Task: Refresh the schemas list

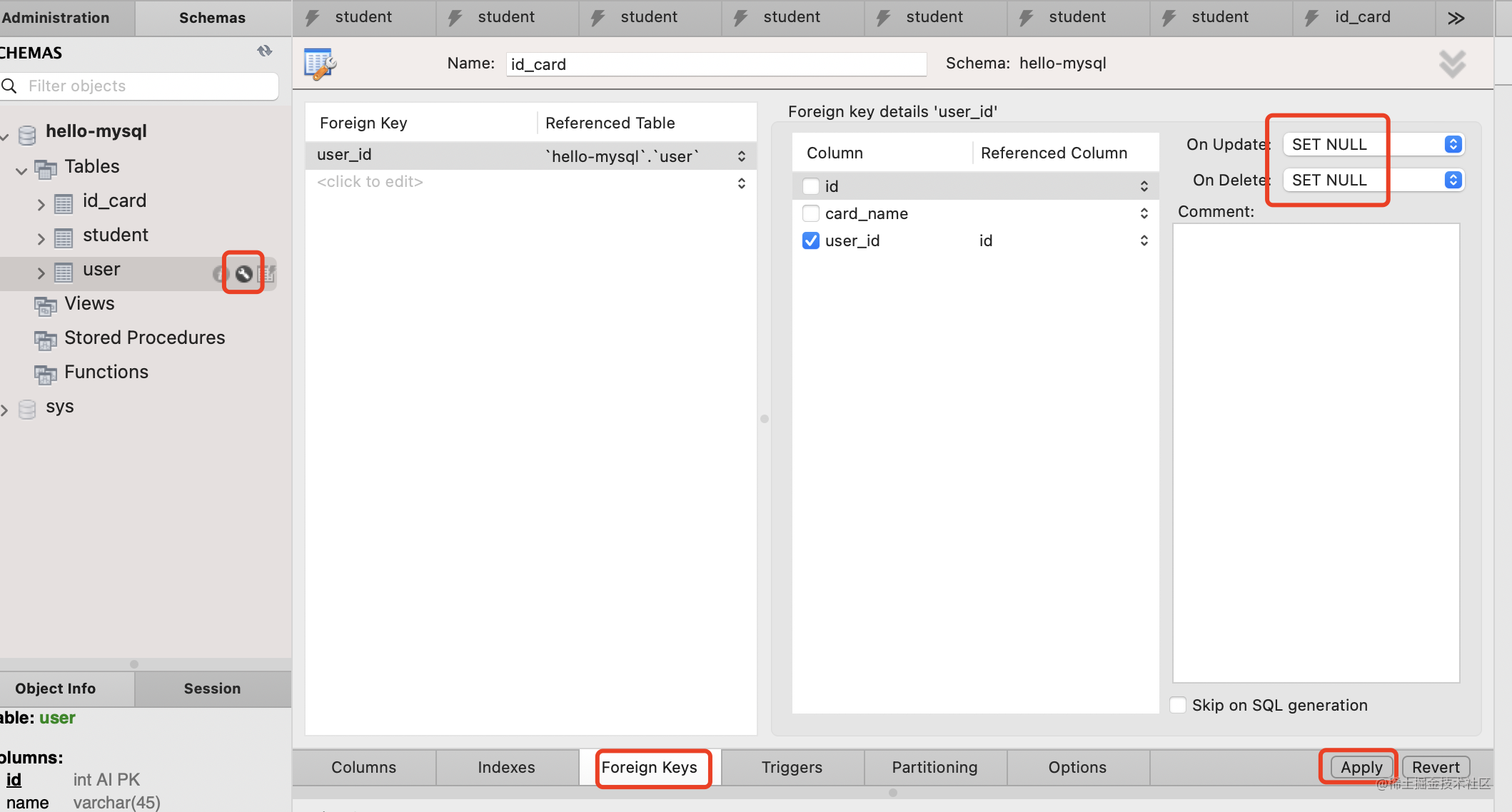Action: click(x=265, y=51)
